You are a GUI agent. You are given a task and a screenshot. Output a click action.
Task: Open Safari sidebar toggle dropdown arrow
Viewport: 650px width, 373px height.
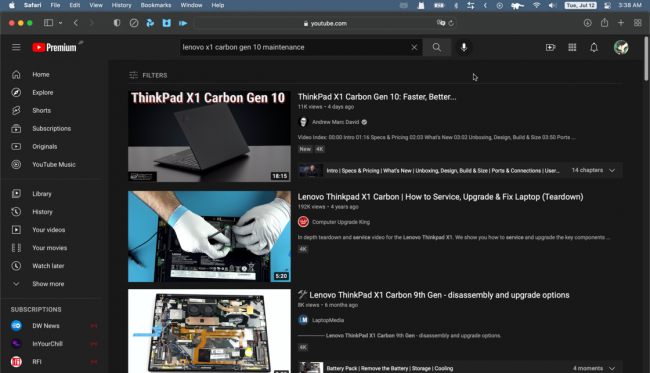pos(61,23)
